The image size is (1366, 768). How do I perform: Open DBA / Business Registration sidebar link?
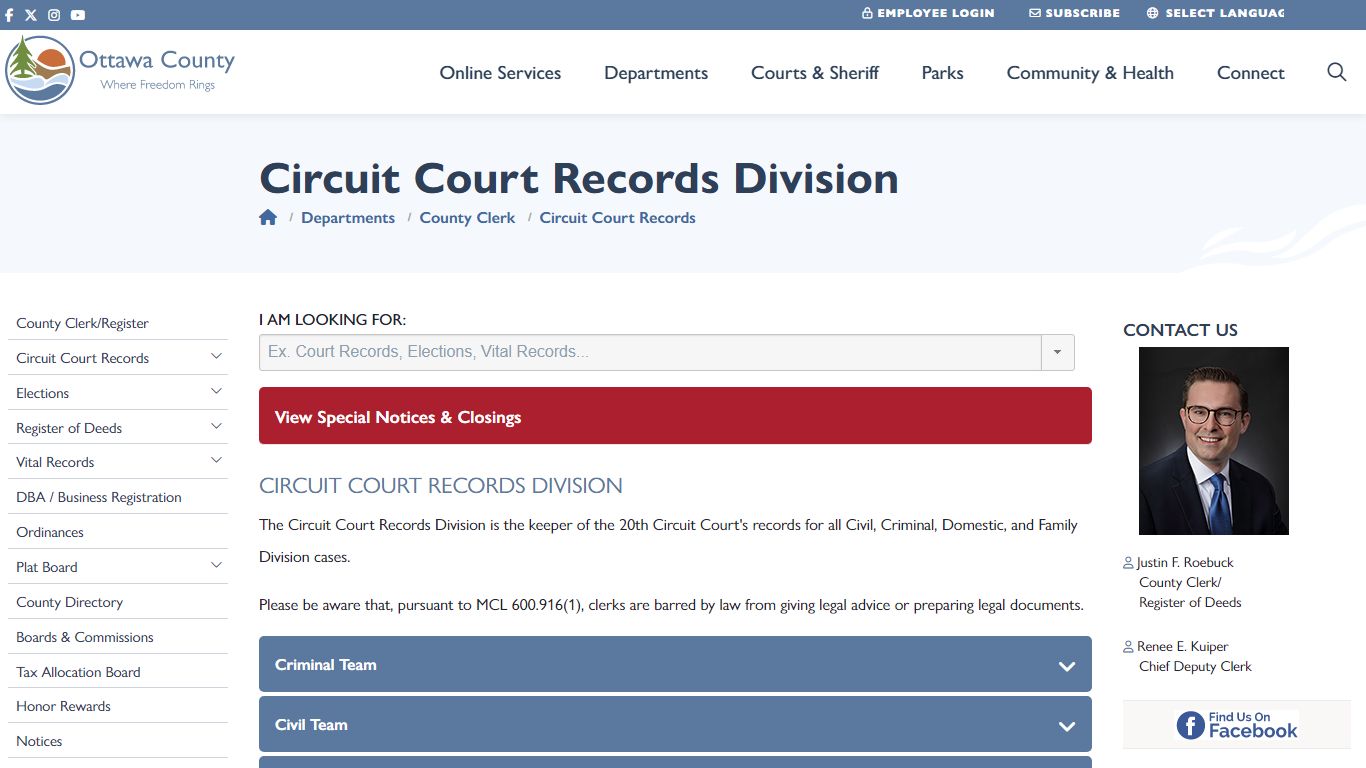[99, 497]
